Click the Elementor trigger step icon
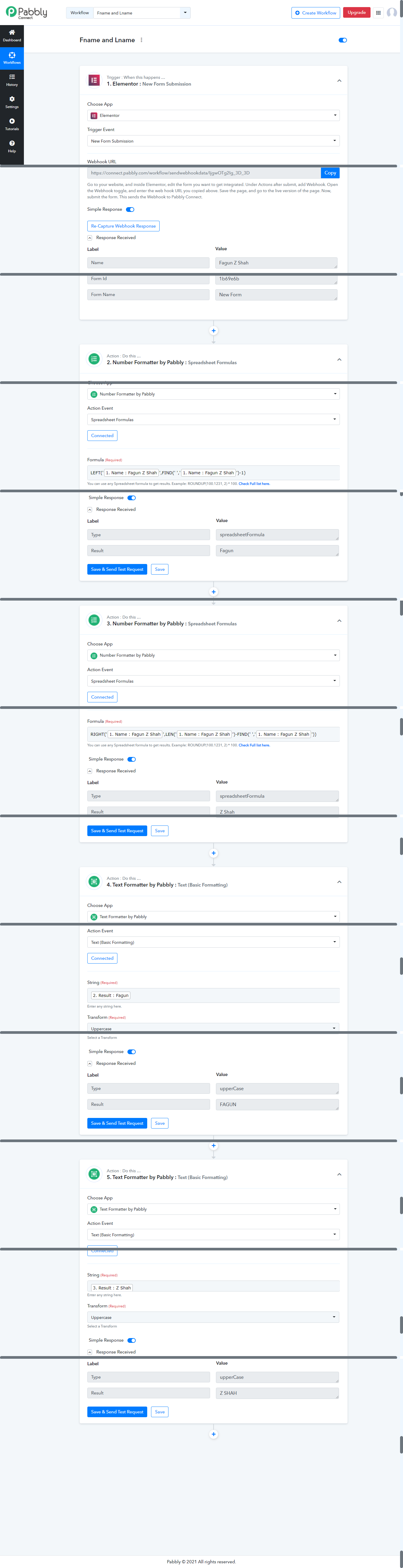 click(94, 80)
